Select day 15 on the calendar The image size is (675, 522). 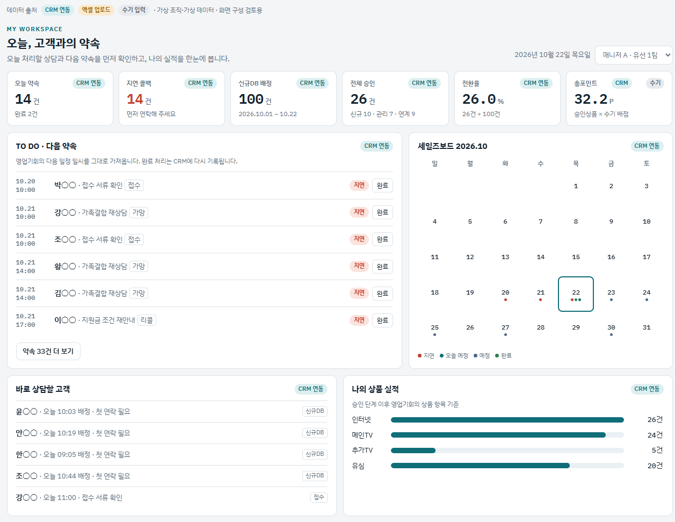click(x=576, y=259)
